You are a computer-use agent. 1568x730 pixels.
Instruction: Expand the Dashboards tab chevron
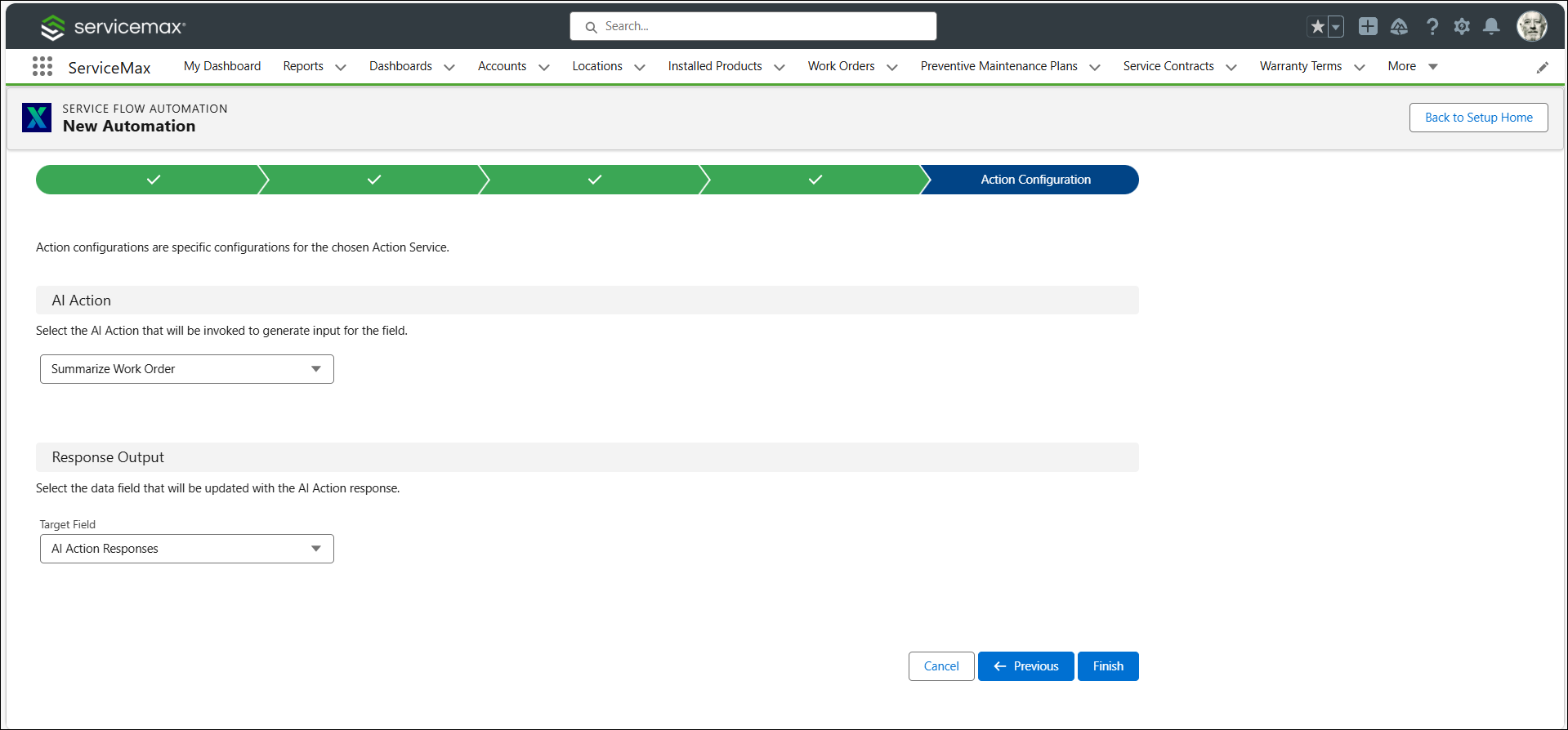pos(449,67)
